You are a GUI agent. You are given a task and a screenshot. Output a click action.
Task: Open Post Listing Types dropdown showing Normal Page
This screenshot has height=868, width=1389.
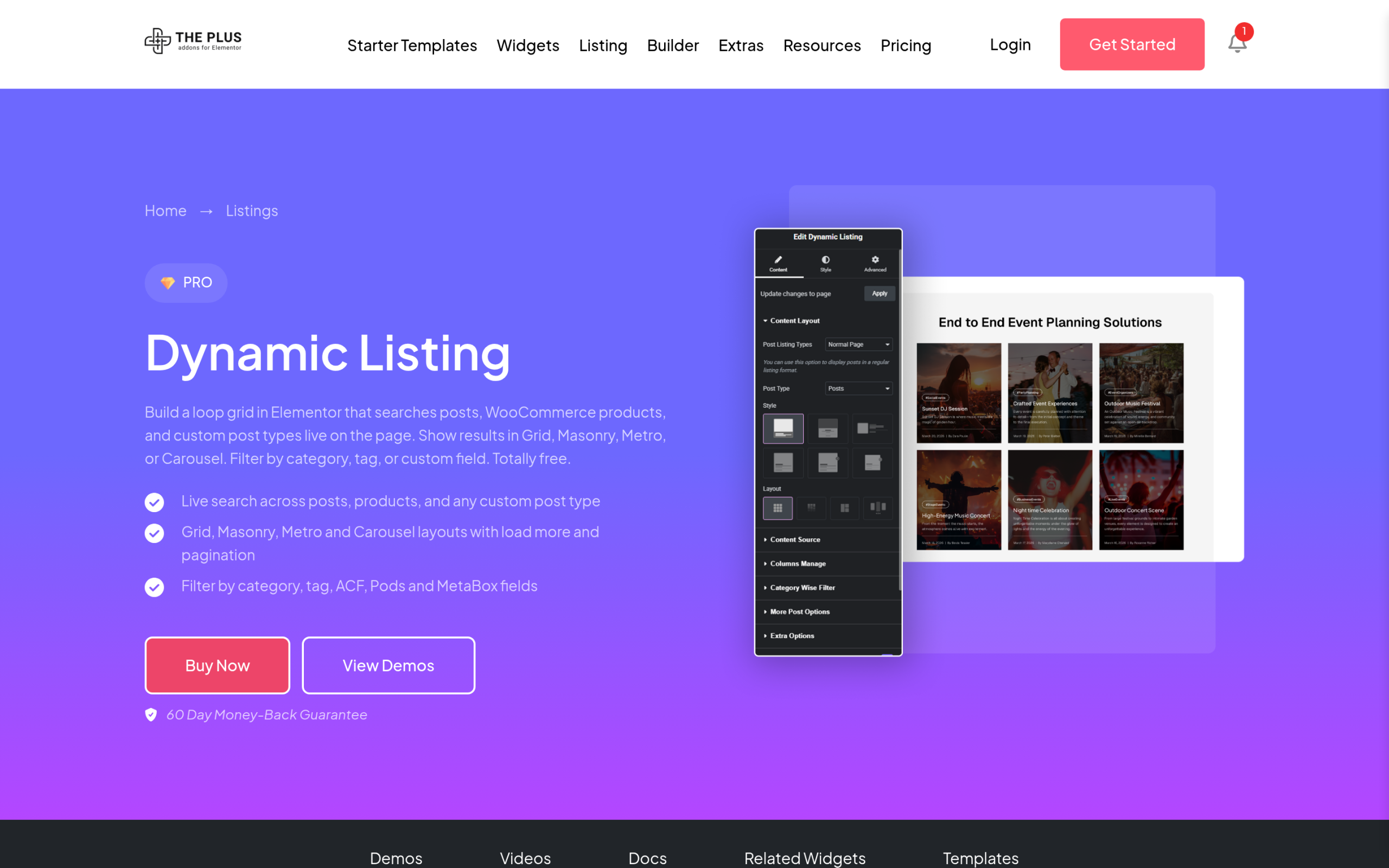pos(859,344)
